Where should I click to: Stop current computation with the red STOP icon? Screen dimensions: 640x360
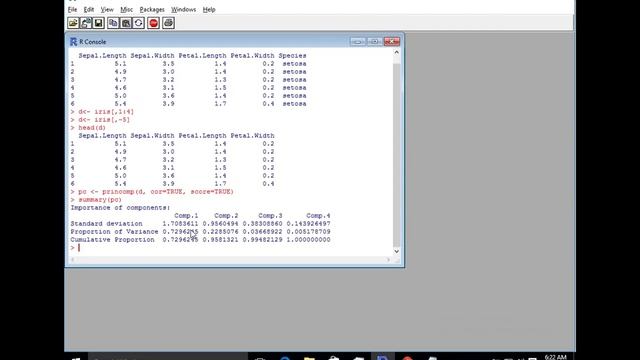coord(153,23)
